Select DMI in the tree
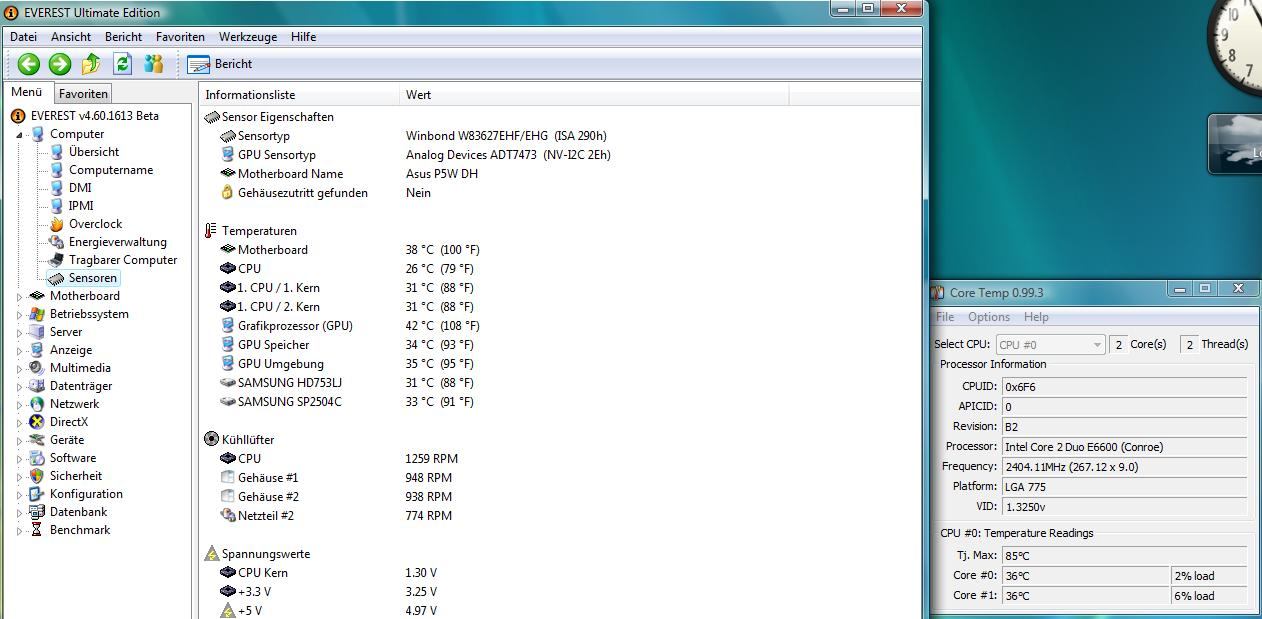Image resolution: width=1262 pixels, height=619 pixels. click(80, 188)
